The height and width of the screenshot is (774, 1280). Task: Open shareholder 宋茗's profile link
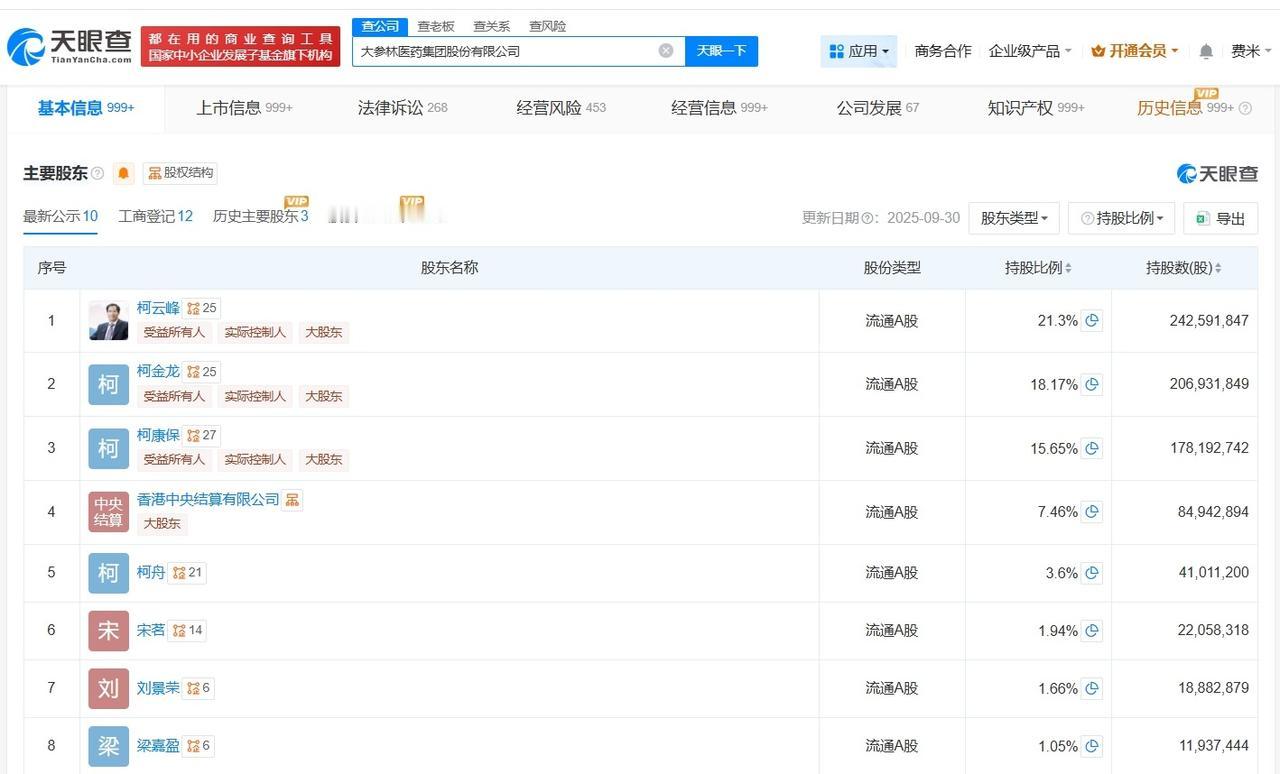151,630
